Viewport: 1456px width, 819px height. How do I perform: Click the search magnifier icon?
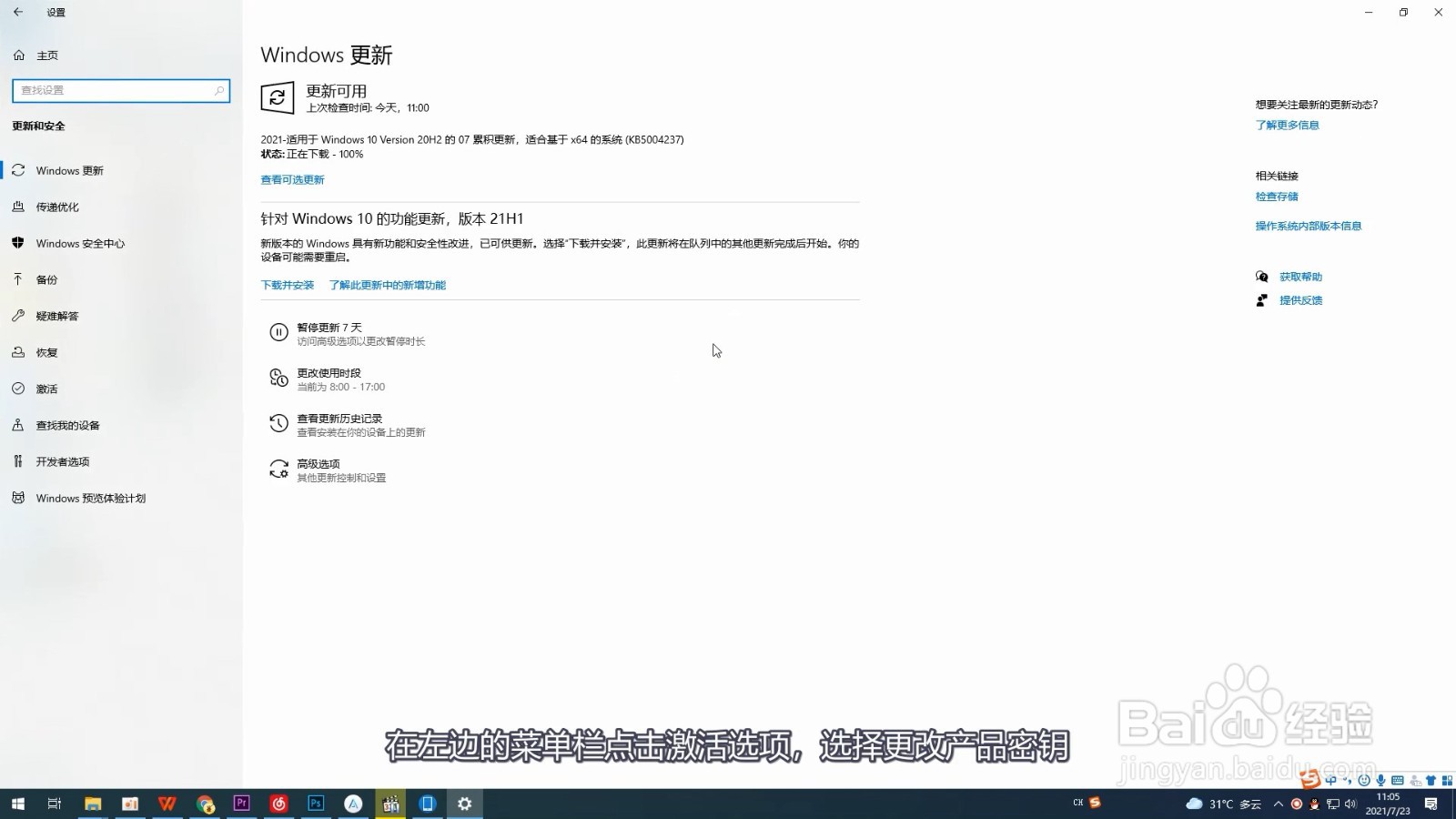click(219, 90)
